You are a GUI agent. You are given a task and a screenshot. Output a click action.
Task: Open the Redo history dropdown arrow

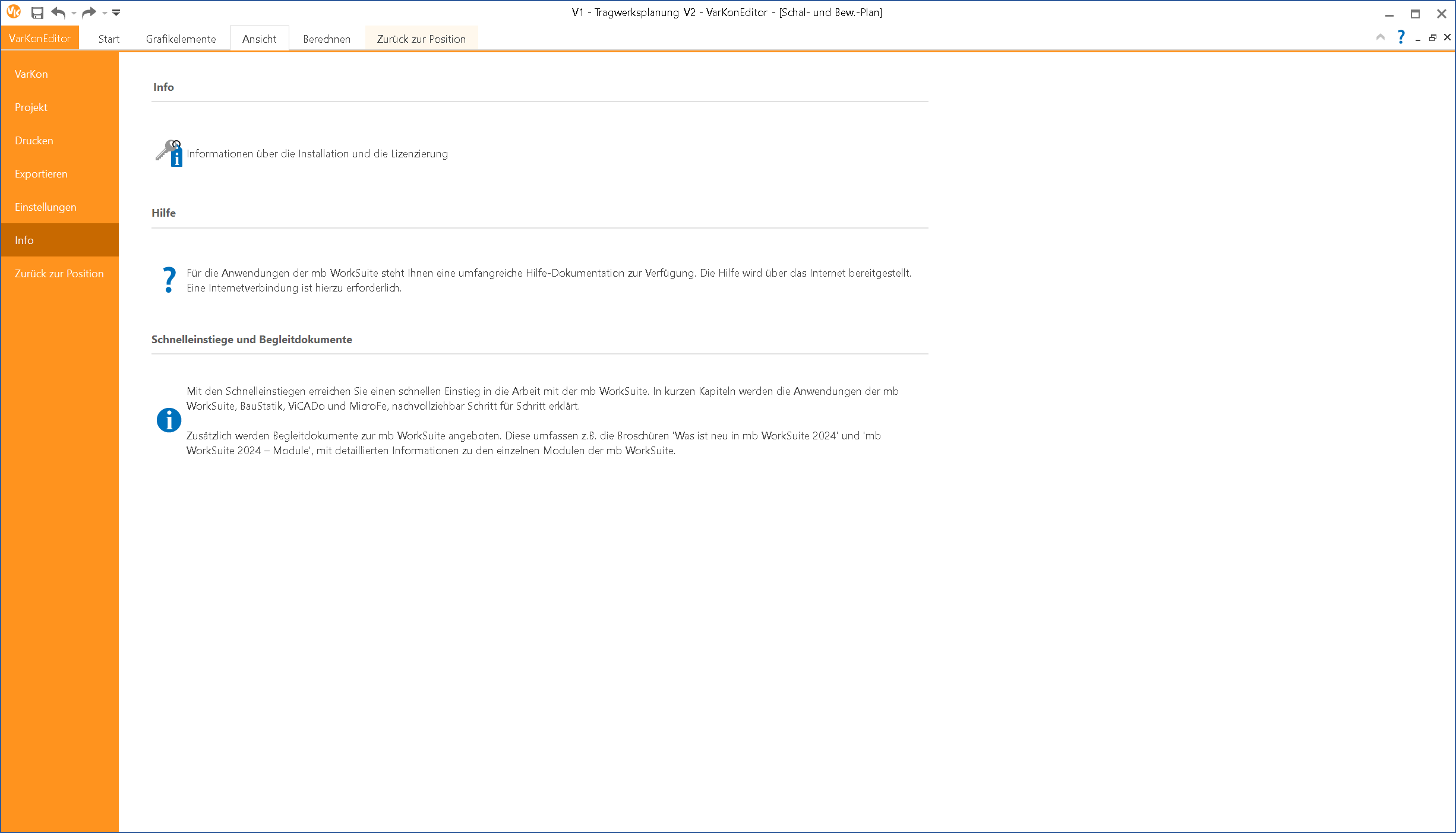(x=105, y=13)
